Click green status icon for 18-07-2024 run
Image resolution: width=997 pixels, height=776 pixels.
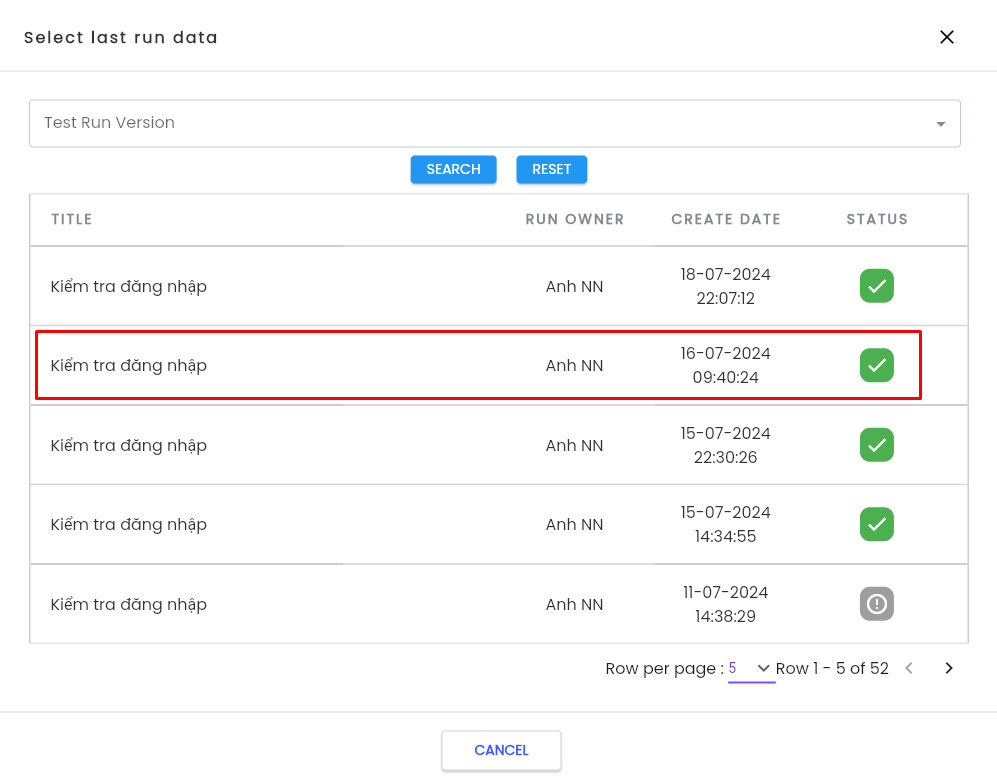[877, 286]
